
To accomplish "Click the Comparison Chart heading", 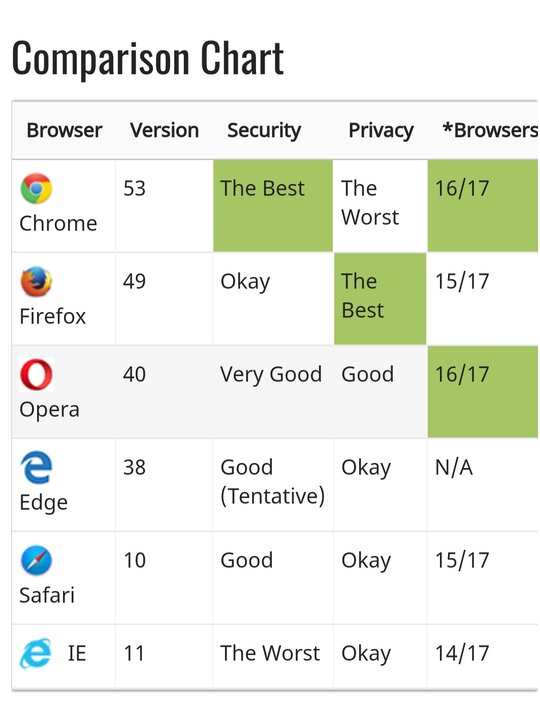I will pyautogui.click(x=147, y=58).
